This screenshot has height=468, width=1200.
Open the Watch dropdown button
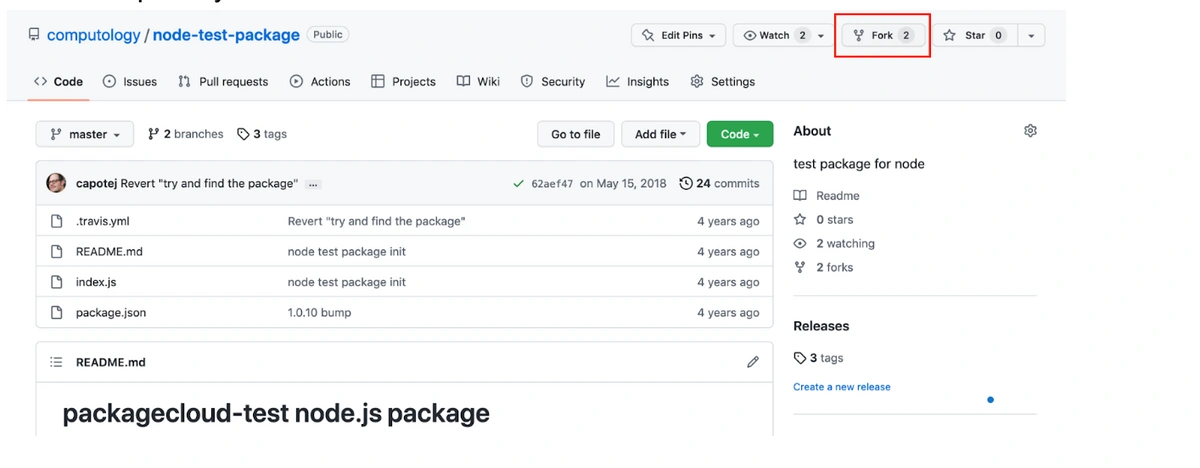point(784,35)
